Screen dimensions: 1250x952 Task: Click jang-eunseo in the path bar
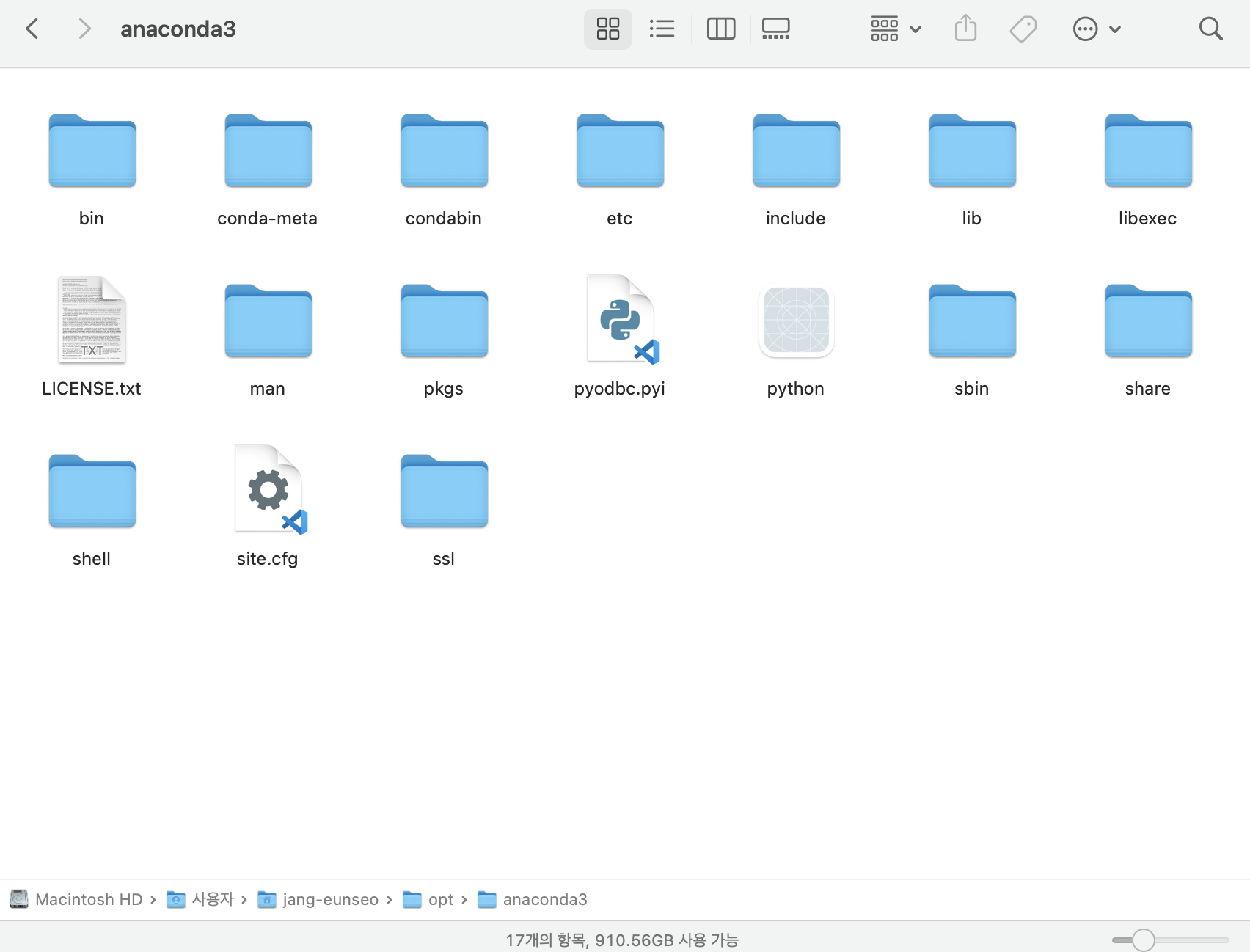(x=318, y=899)
